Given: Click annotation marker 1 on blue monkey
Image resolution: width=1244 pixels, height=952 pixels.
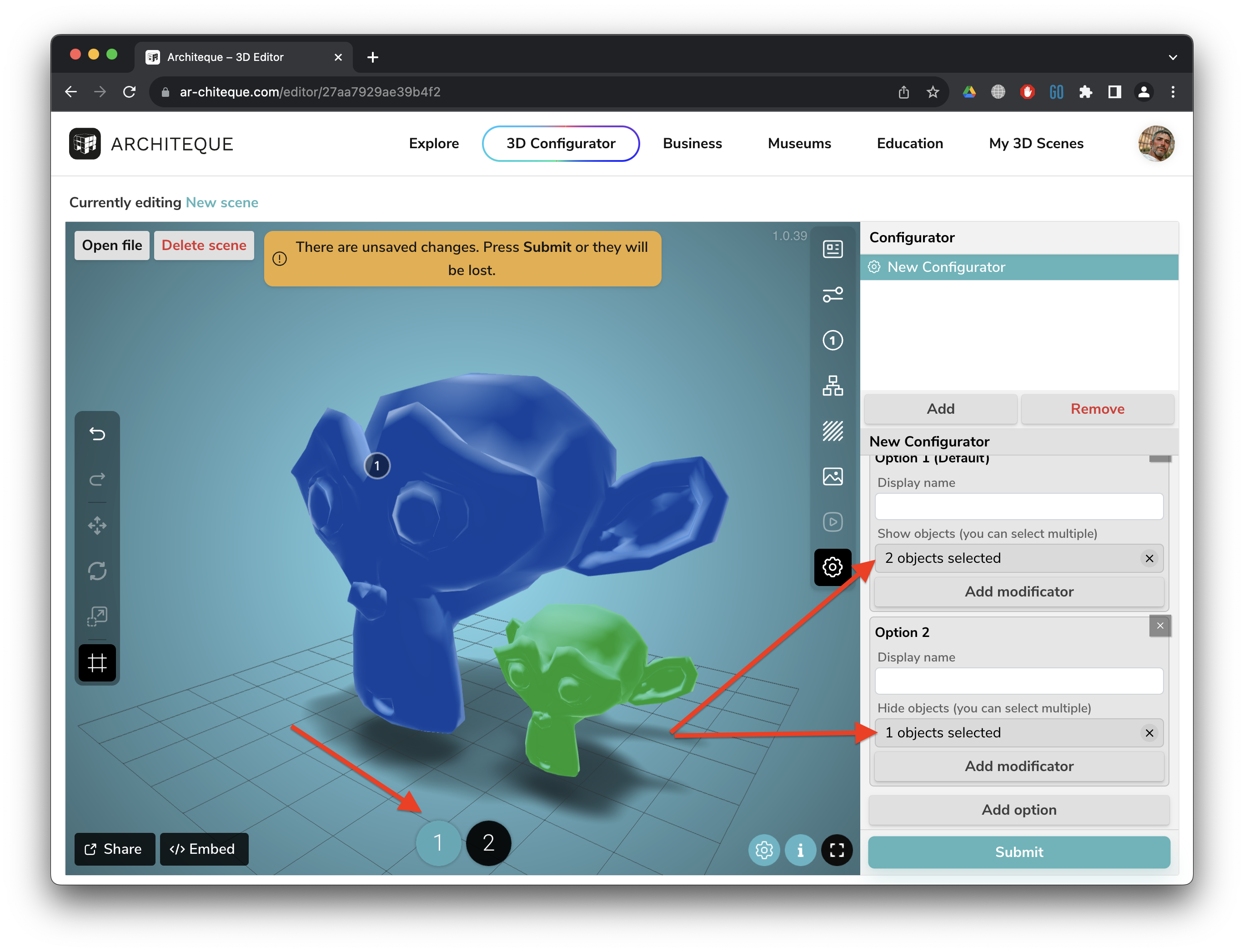Looking at the screenshot, I should tap(377, 466).
